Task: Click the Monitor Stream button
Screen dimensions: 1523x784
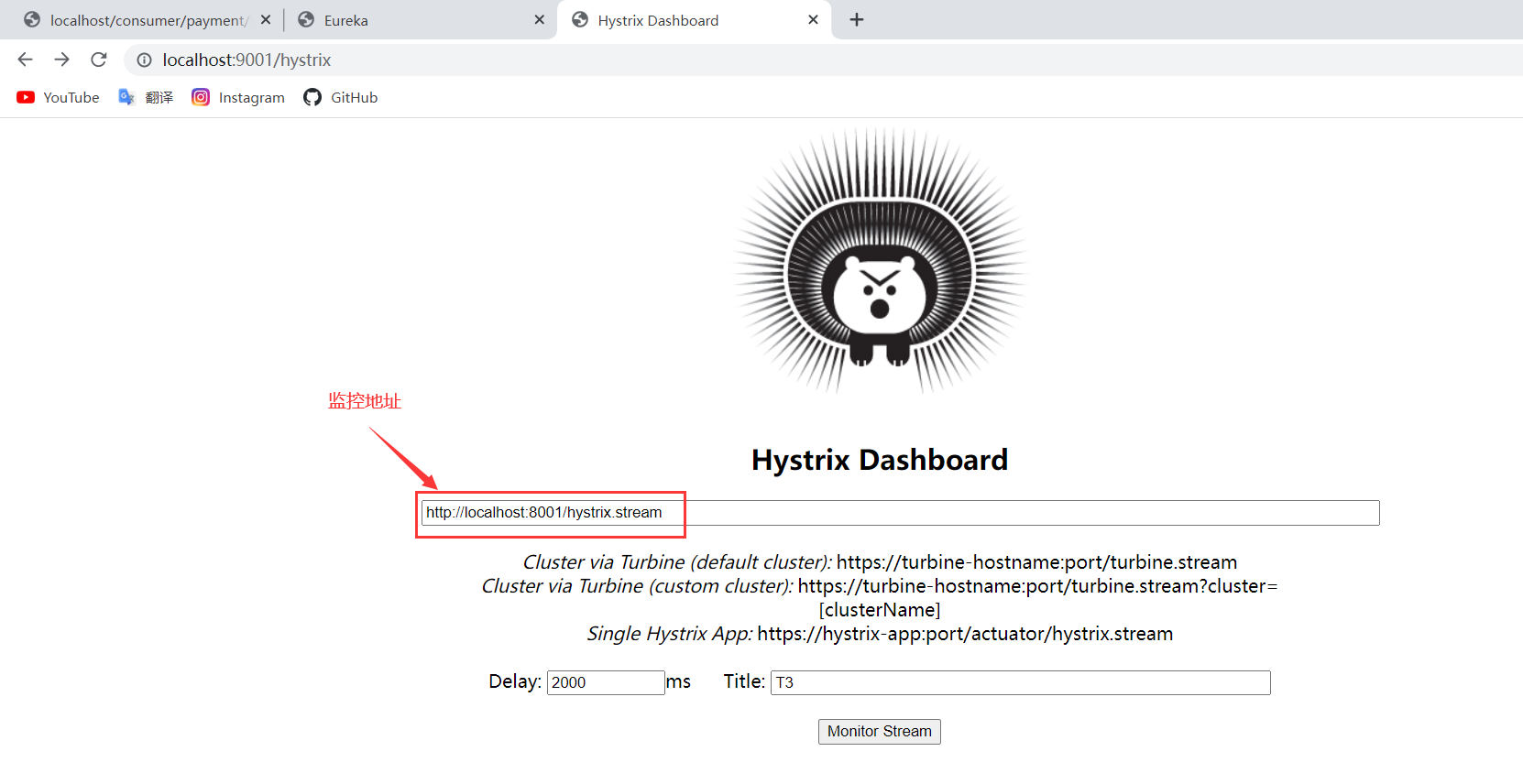Action: coord(880,731)
